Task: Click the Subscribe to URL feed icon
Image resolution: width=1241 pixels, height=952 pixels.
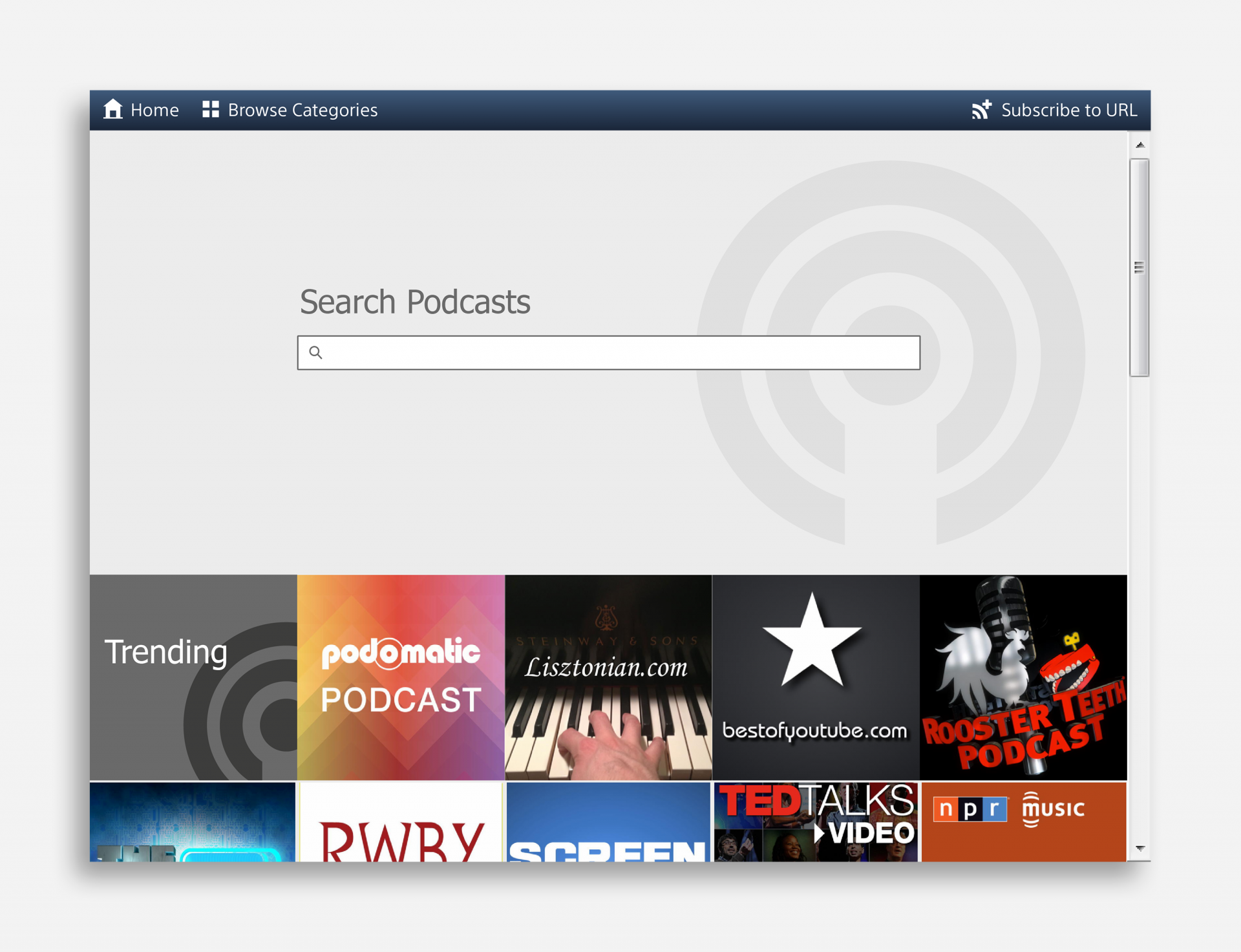Action: [x=981, y=110]
